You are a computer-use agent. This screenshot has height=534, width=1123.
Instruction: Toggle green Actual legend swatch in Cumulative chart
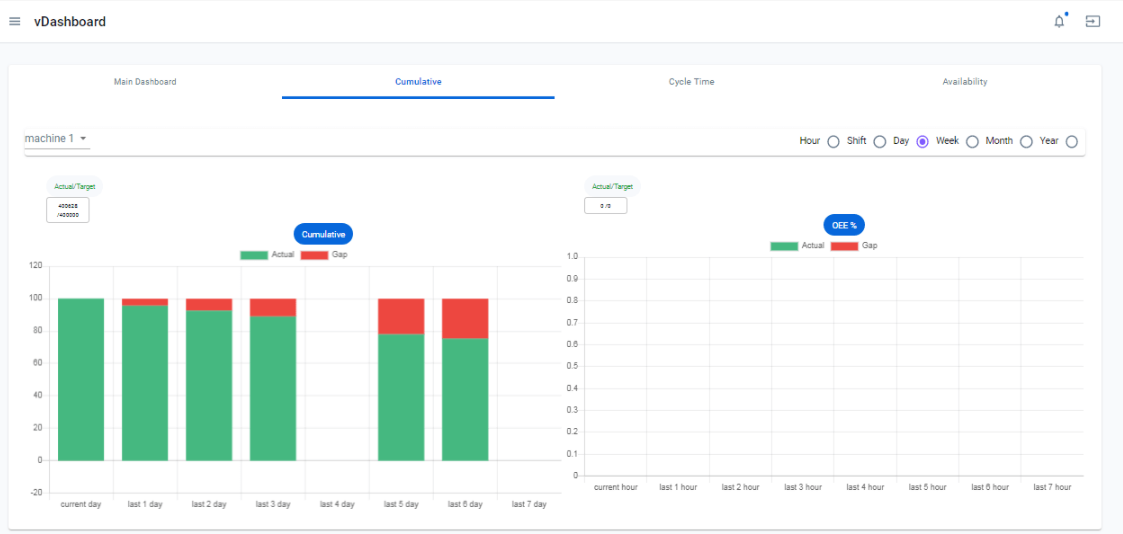254,255
